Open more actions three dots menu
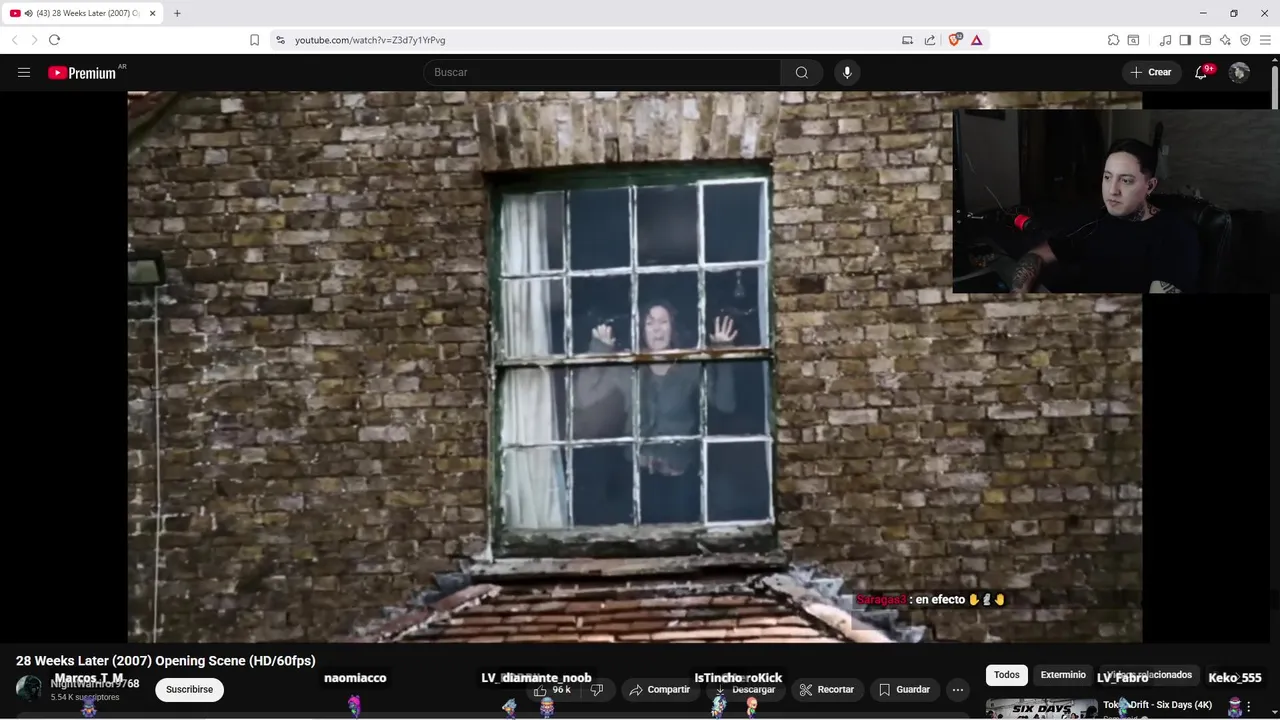This screenshot has width=1280, height=720. coord(958,690)
